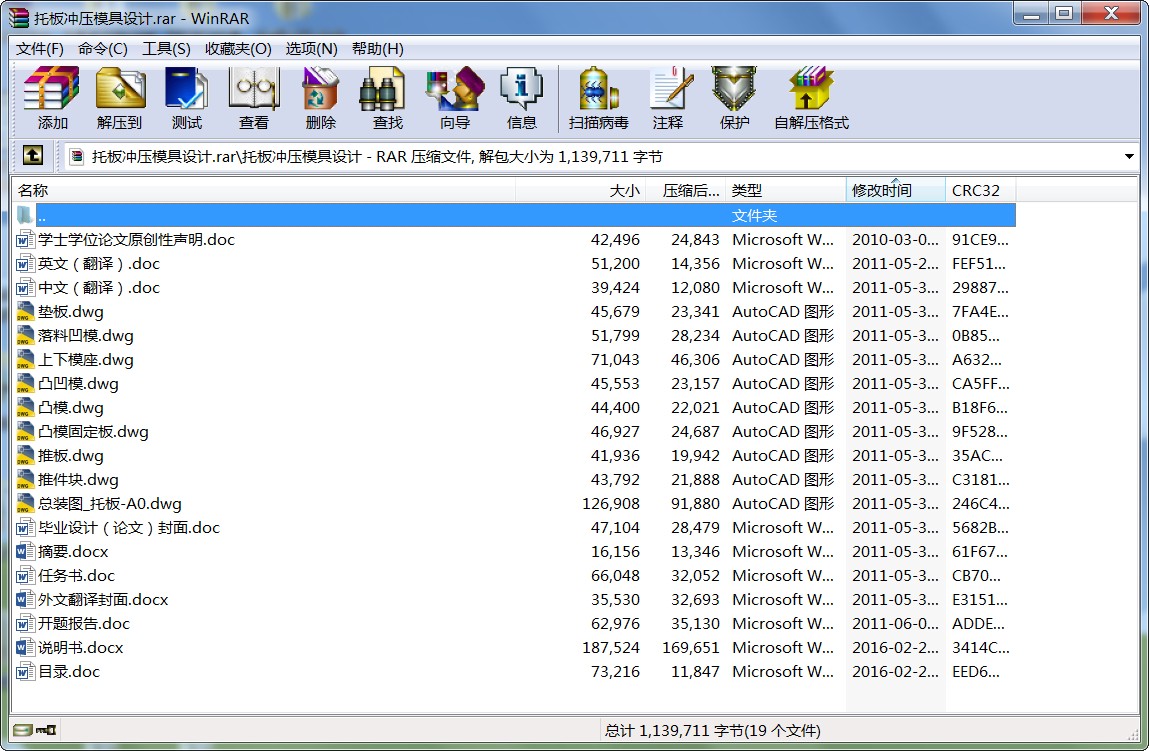Expand the archive path dropdown arrow
This screenshot has width=1149, height=751.
(x=1129, y=157)
